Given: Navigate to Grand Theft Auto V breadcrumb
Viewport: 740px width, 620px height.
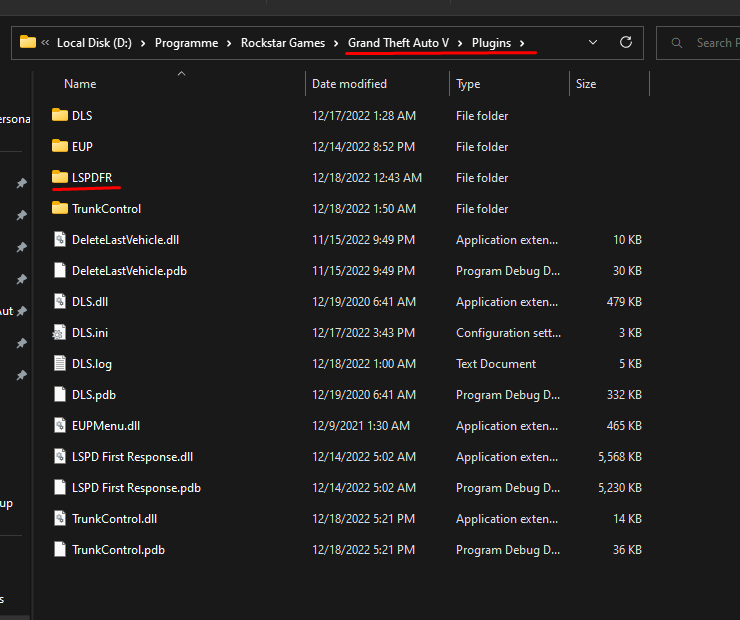Looking at the screenshot, I should coord(398,43).
